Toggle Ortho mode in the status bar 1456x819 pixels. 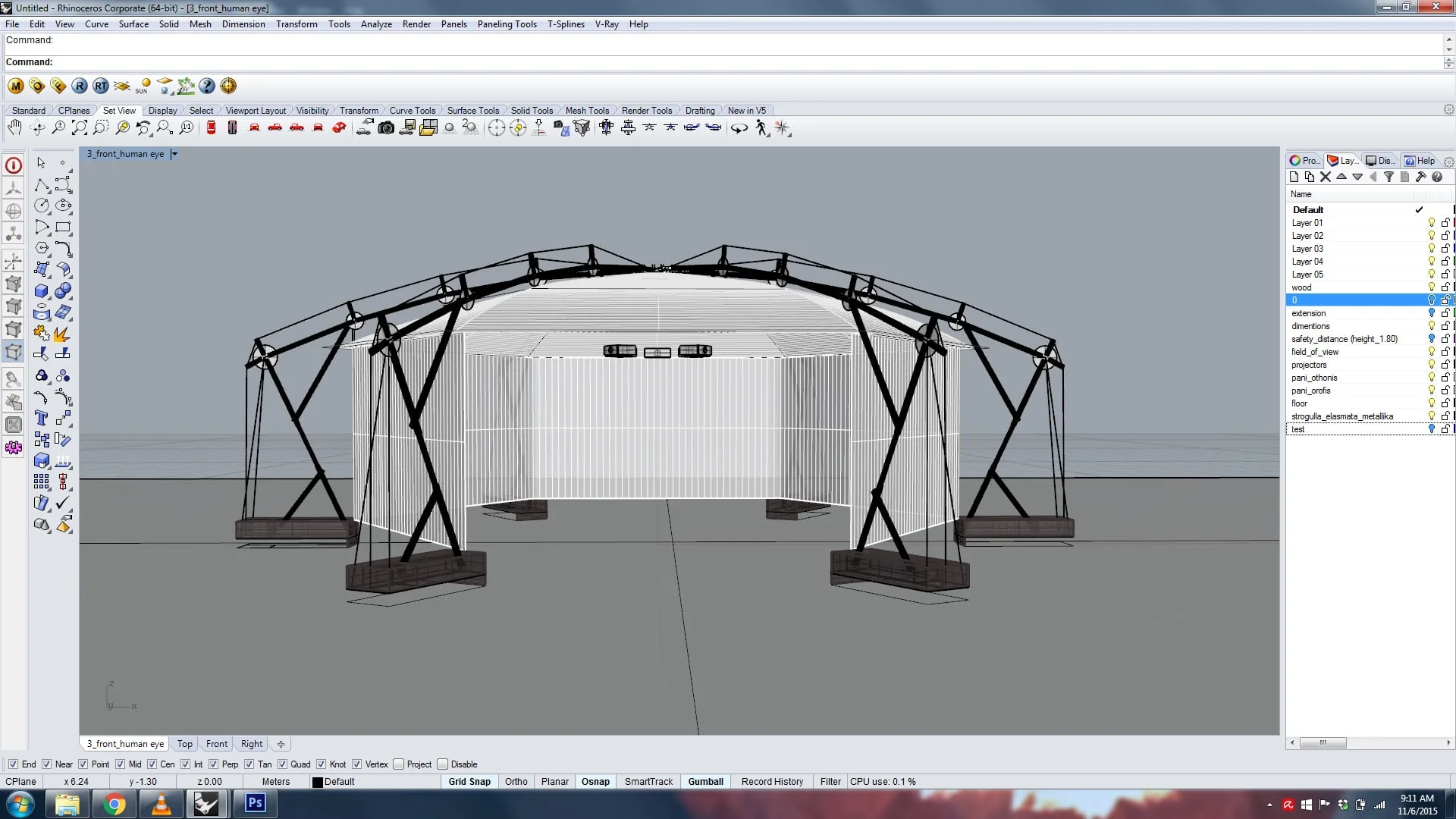point(516,782)
